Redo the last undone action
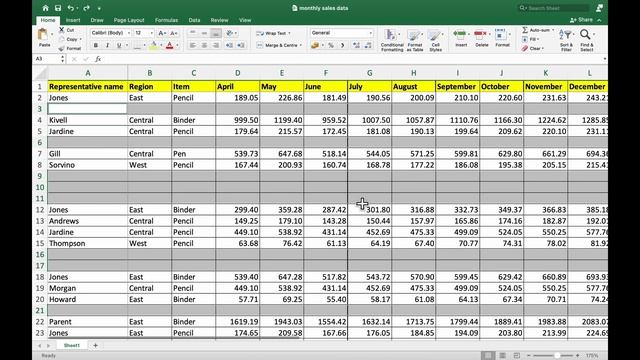Screen dimensions: 640x360 (86, 8)
